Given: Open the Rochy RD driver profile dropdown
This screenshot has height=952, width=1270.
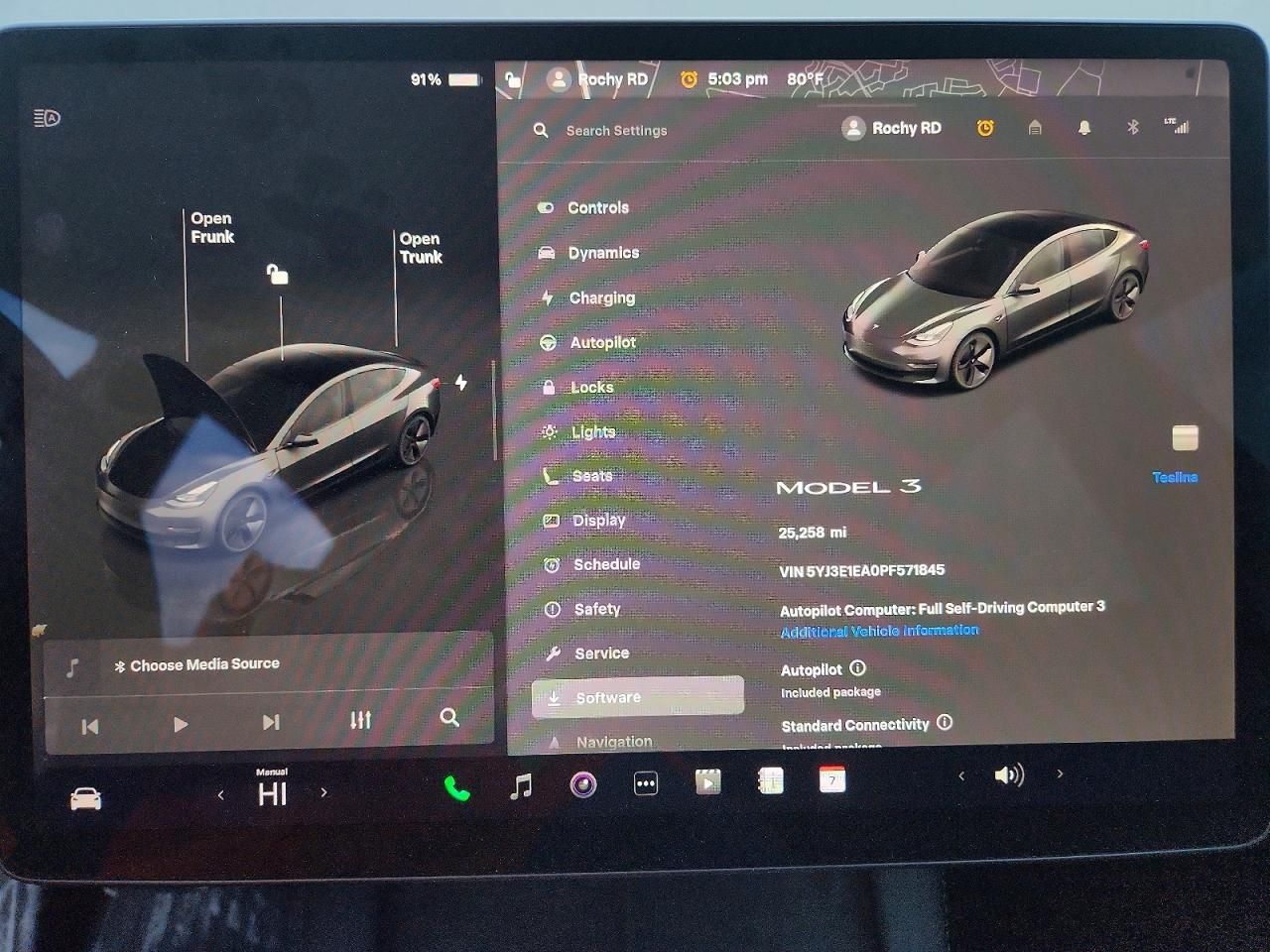Looking at the screenshot, I should (x=891, y=127).
